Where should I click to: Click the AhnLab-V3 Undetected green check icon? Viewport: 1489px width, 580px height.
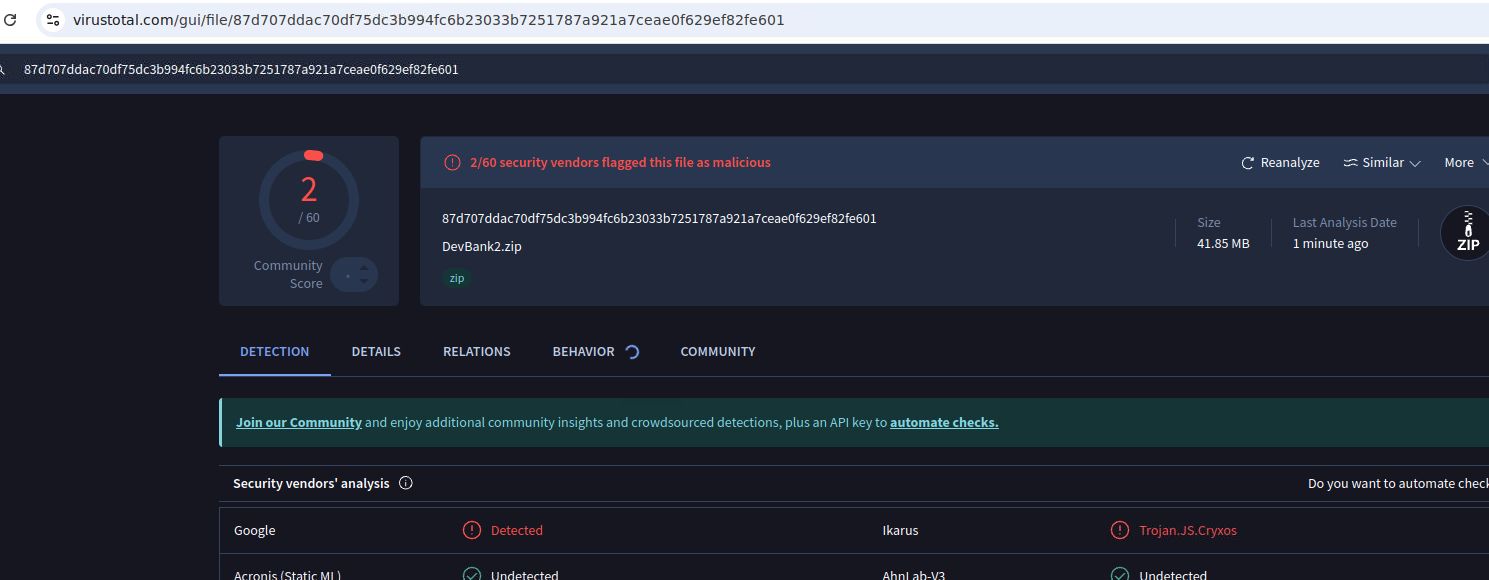click(1120, 575)
